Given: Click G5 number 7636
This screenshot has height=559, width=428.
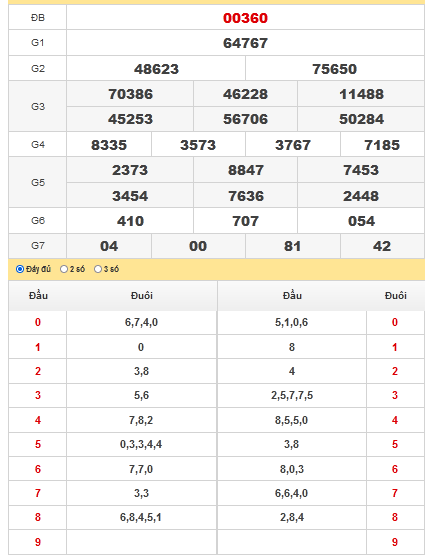Looking at the screenshot, I should (x=246, y=196).
